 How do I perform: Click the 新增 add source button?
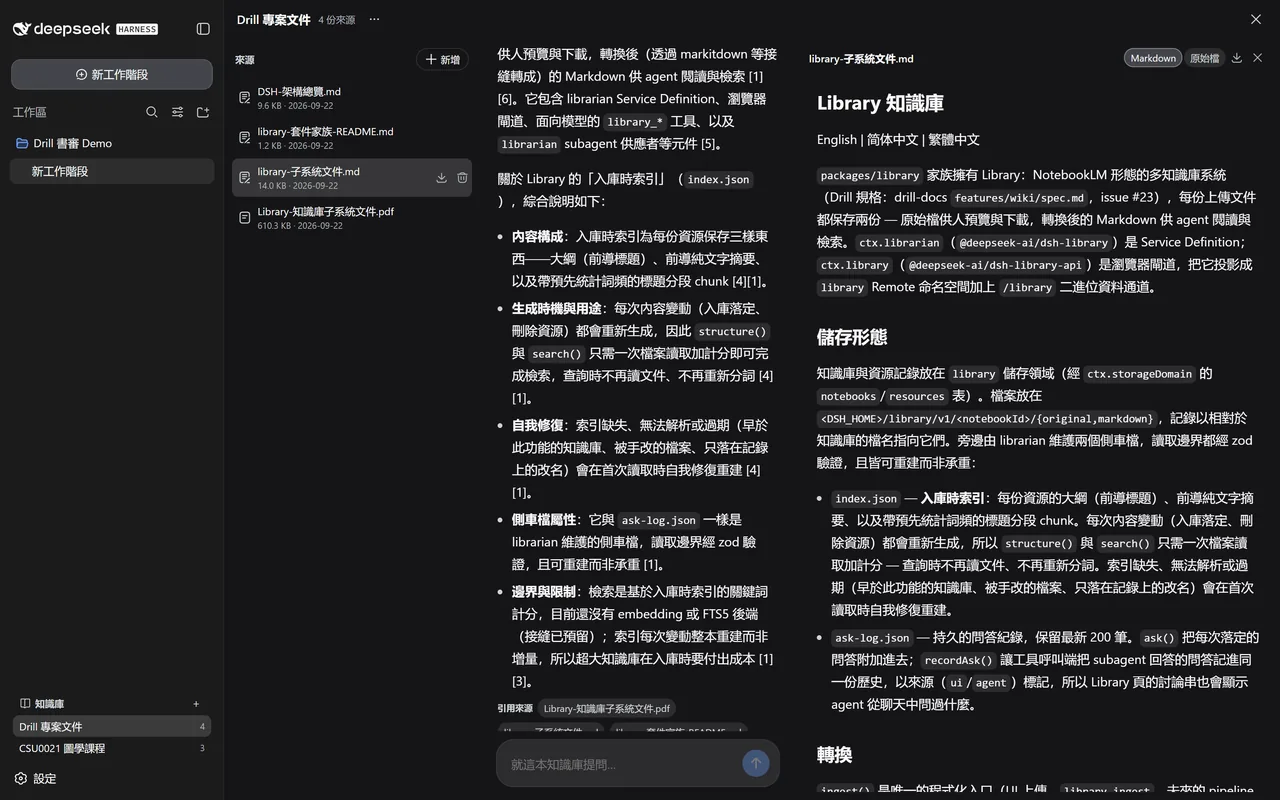pos(442,60)
